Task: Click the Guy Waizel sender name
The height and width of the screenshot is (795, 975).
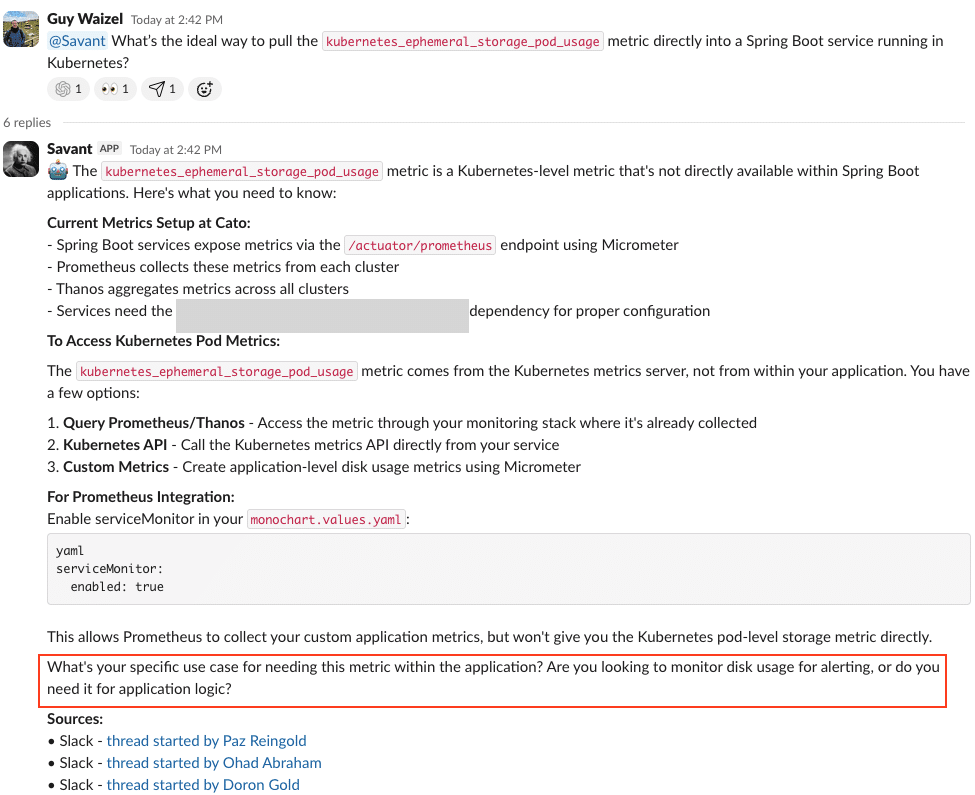Action: (85, 19)
